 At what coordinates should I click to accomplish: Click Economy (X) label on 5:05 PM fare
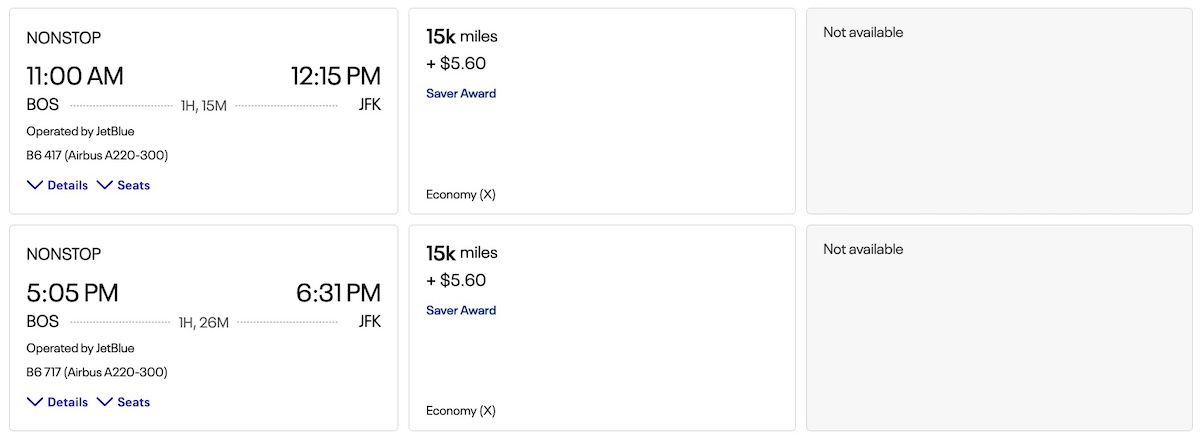(461, 411)
